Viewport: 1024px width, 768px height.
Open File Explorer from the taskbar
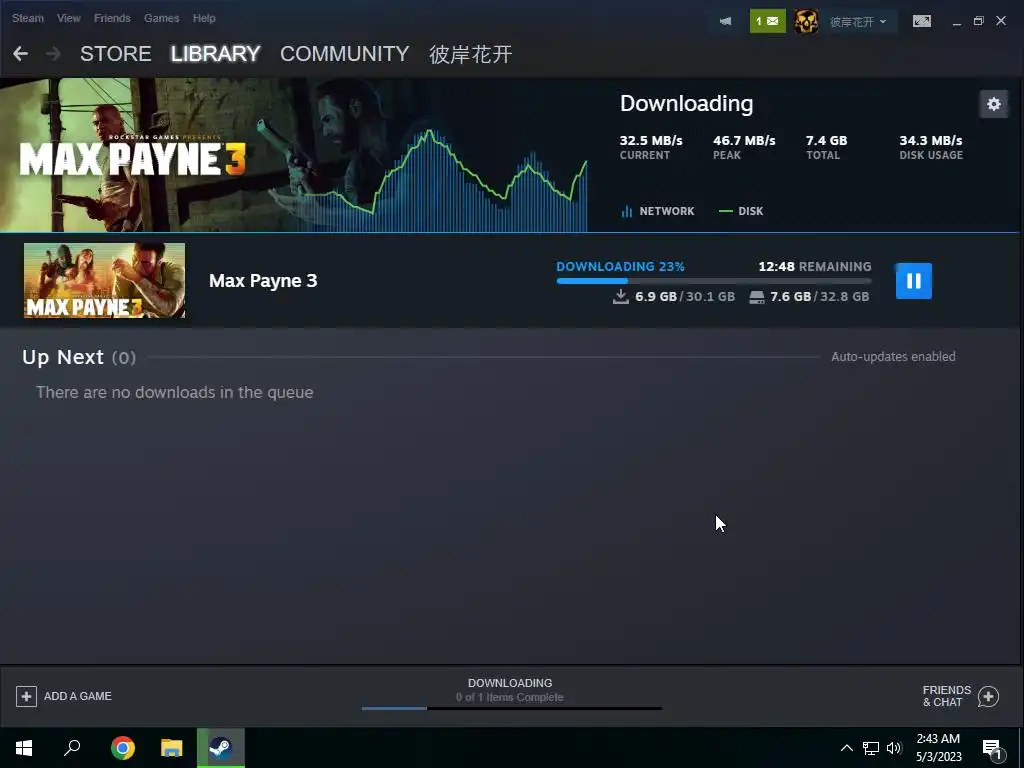(172, 748)
